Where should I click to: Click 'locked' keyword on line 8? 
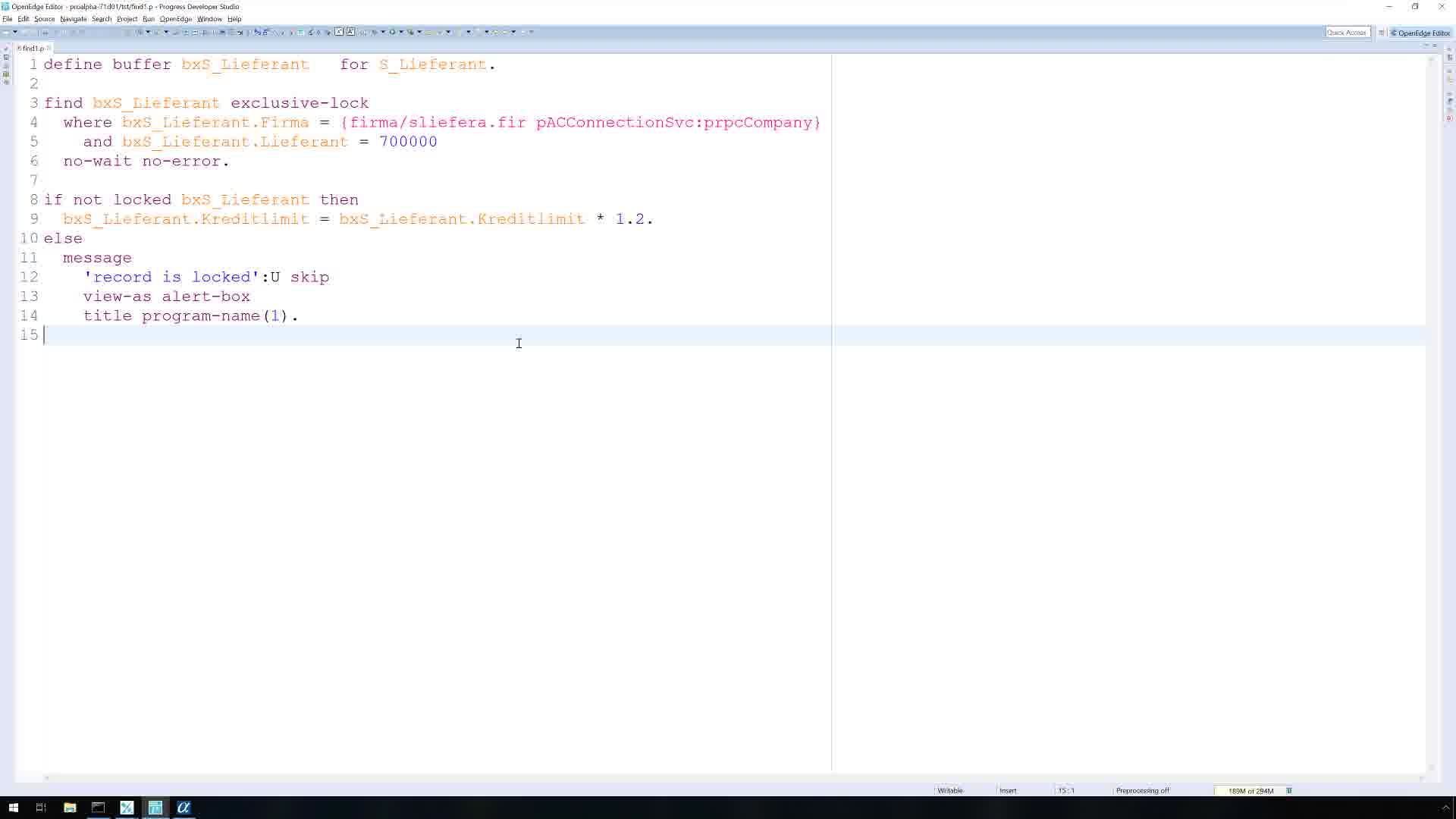pos(143,199)
